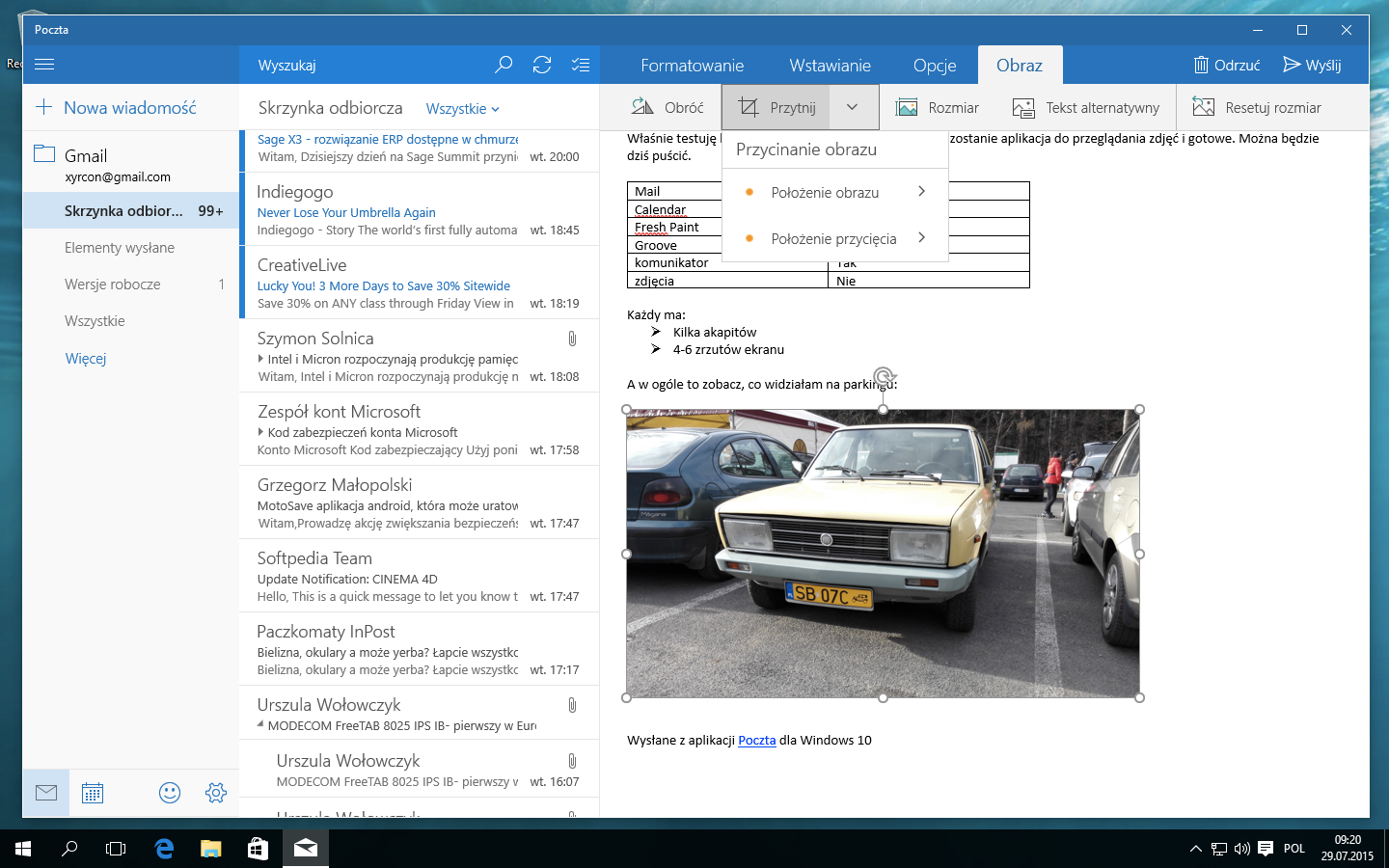Expand Zespół kont Microsoft conversation triangle
Screen dimensions: 1389x868
[x=260, y=432]
